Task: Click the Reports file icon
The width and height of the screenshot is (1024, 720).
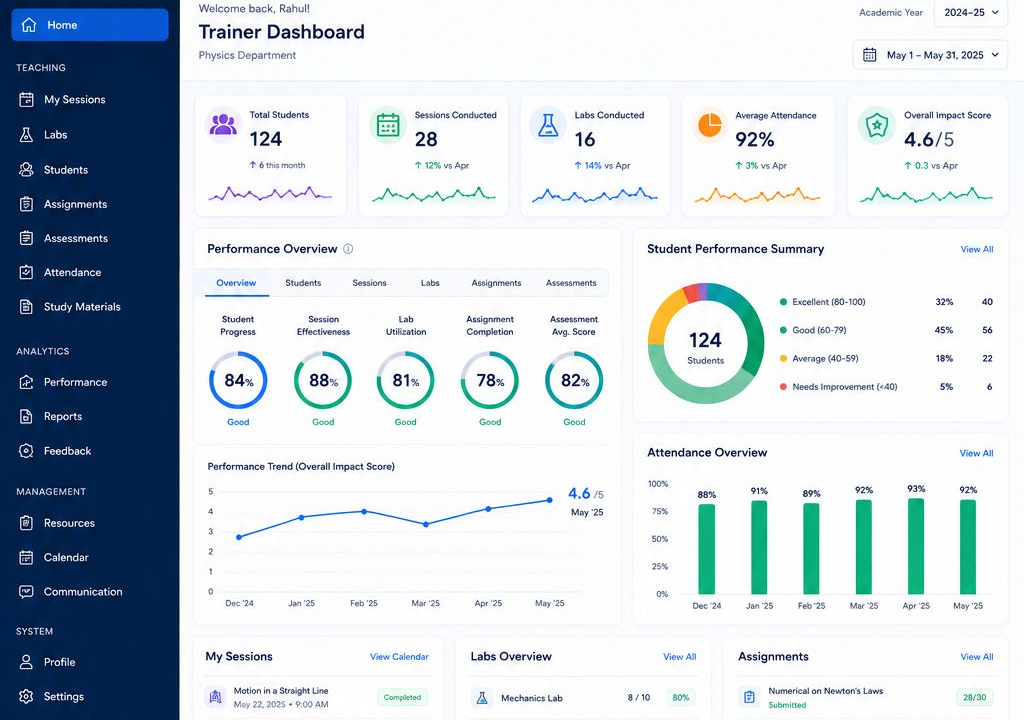Action: (26, 416)
